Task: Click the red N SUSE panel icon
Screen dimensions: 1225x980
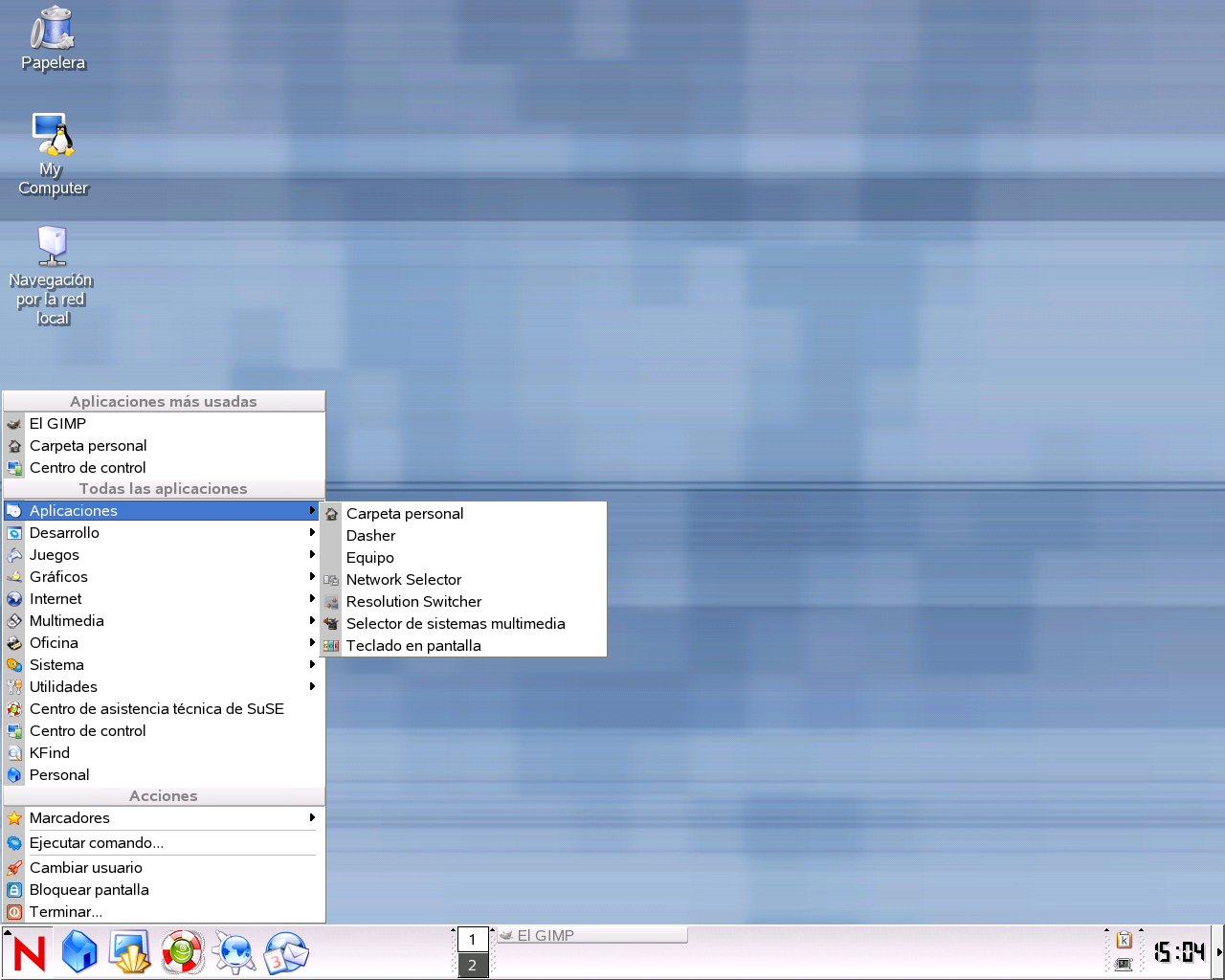Action: pyautogui.click(x=29, y=952)
